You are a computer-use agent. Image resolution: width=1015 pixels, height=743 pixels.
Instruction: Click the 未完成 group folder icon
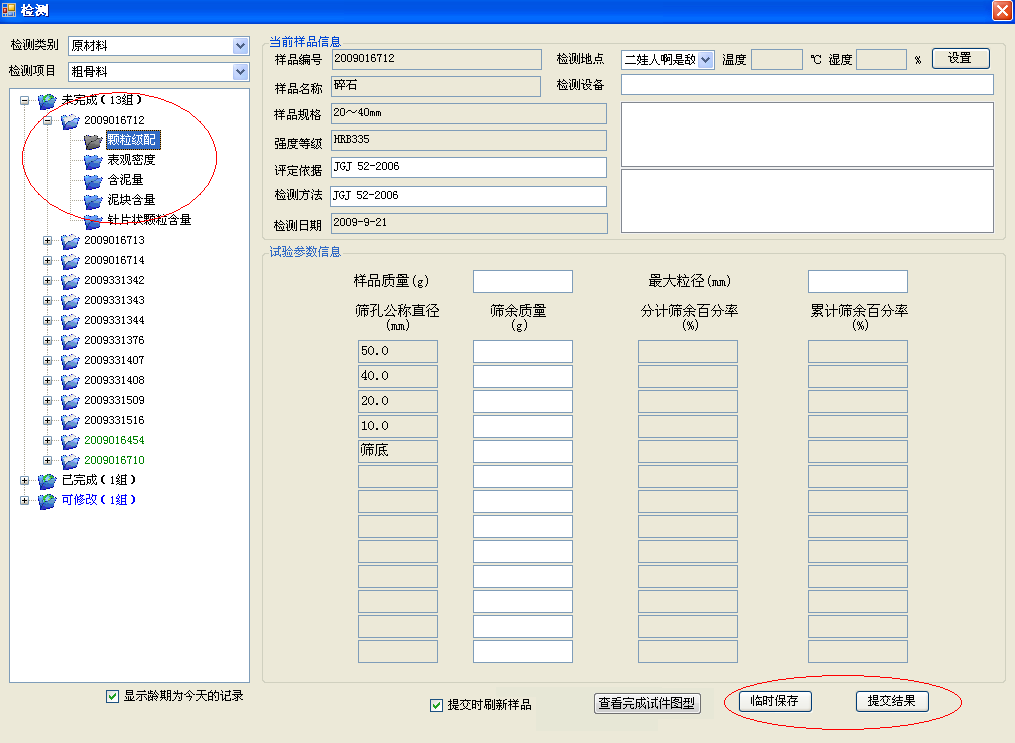(x=47, y=101)
